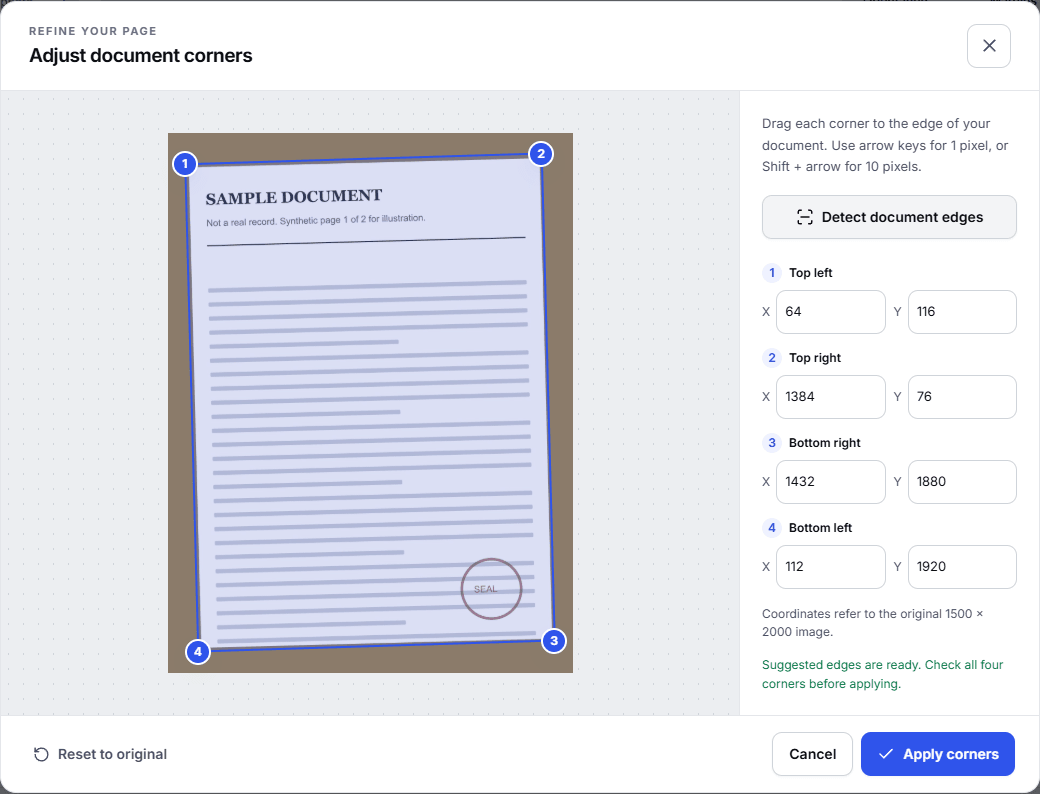Close the Adjust document corners dialog
The image size is (1040, 794).
(x=988, y=46)
